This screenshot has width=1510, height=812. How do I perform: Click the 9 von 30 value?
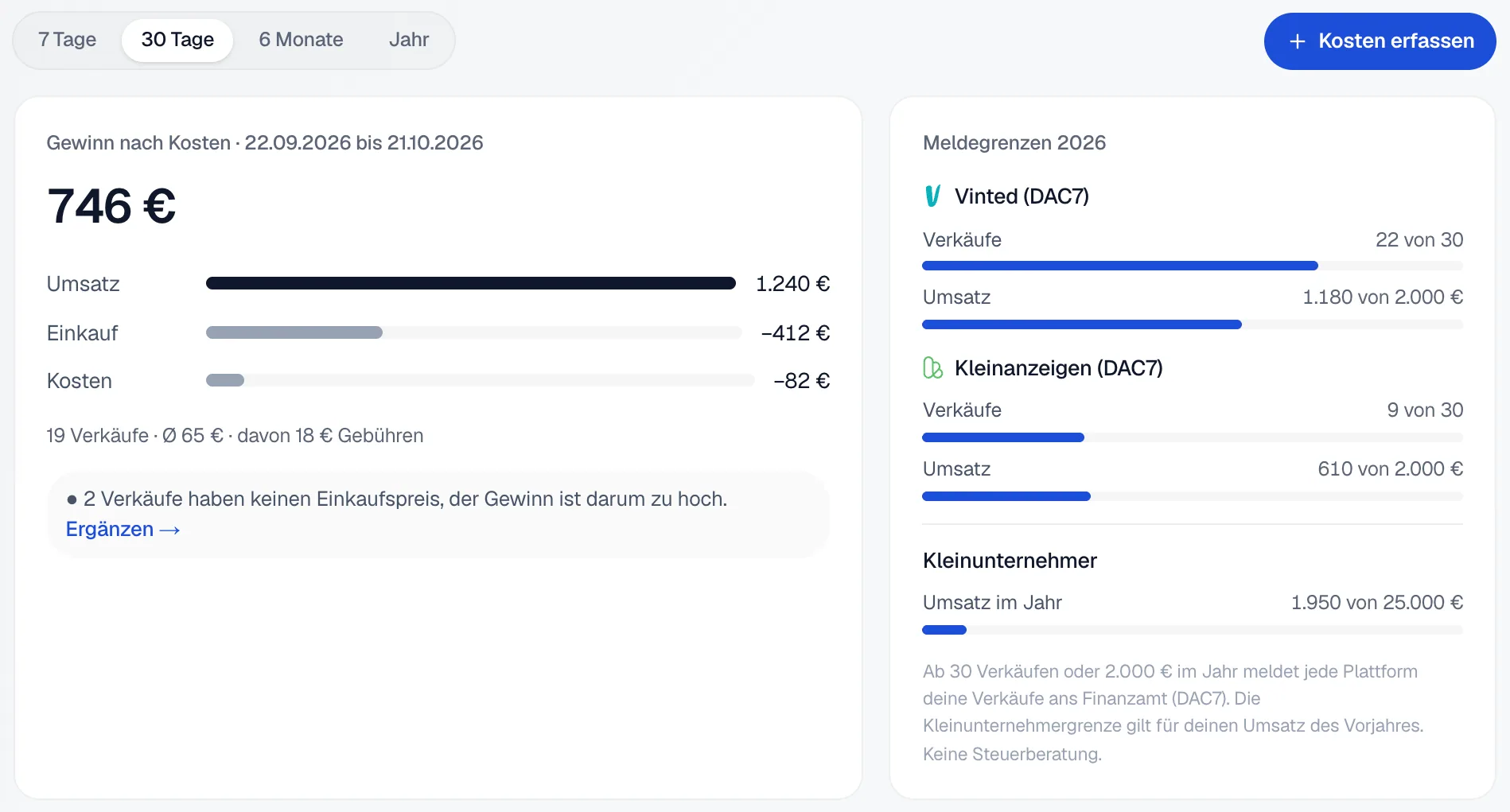[1425, 410]
